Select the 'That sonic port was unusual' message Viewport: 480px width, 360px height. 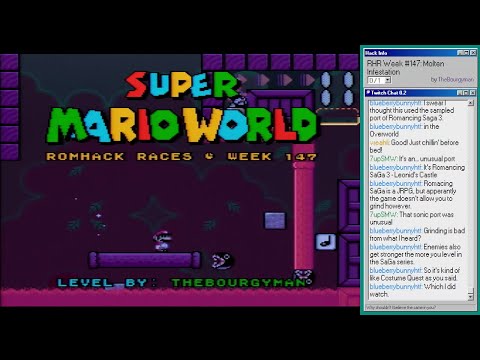pos(412,218)
